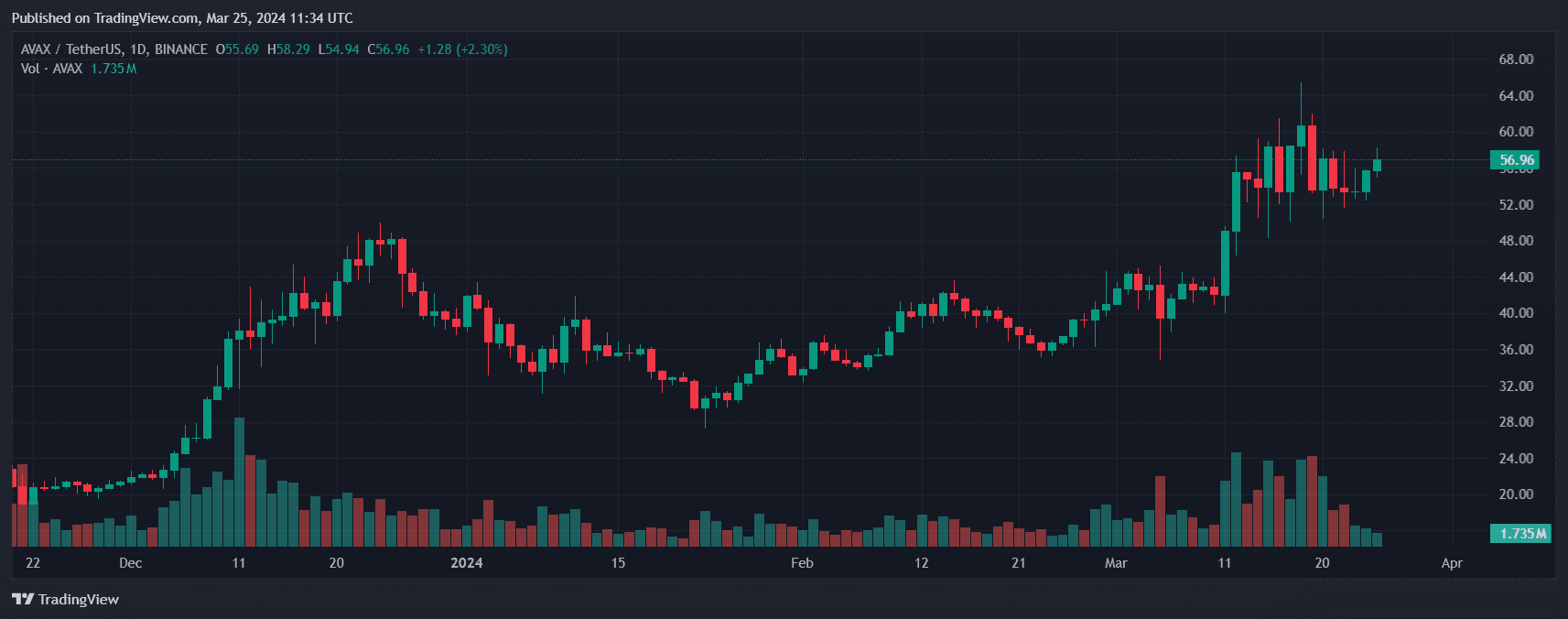Screen dimensions: 1568x619
Task: Click the tallest green volume bar in December
Action: 239,485
